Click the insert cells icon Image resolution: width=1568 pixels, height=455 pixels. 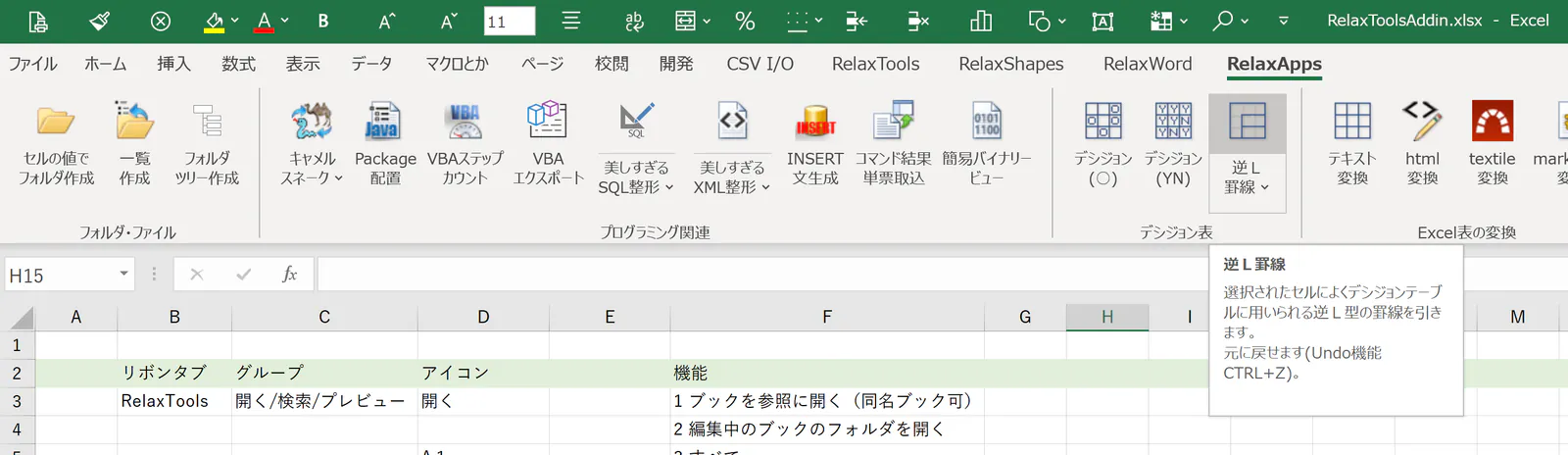[x=857, y=21]
